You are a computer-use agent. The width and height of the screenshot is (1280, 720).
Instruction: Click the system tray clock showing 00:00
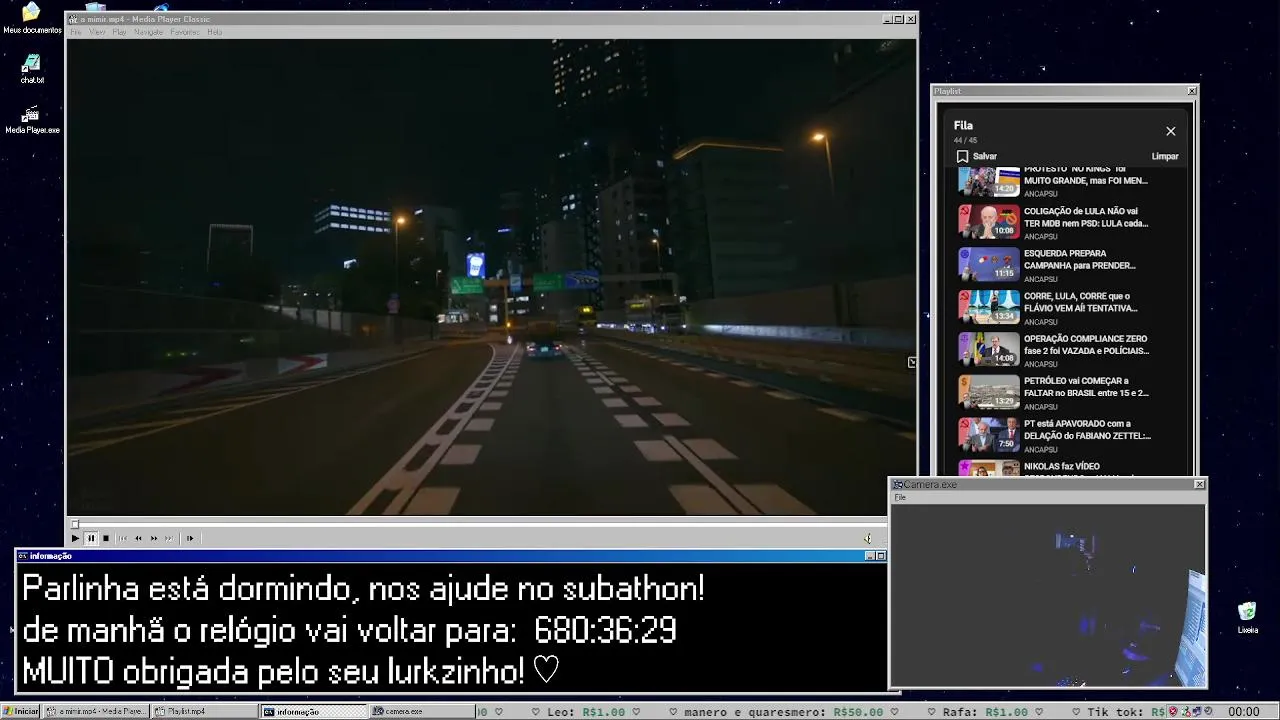(1243, 712)
